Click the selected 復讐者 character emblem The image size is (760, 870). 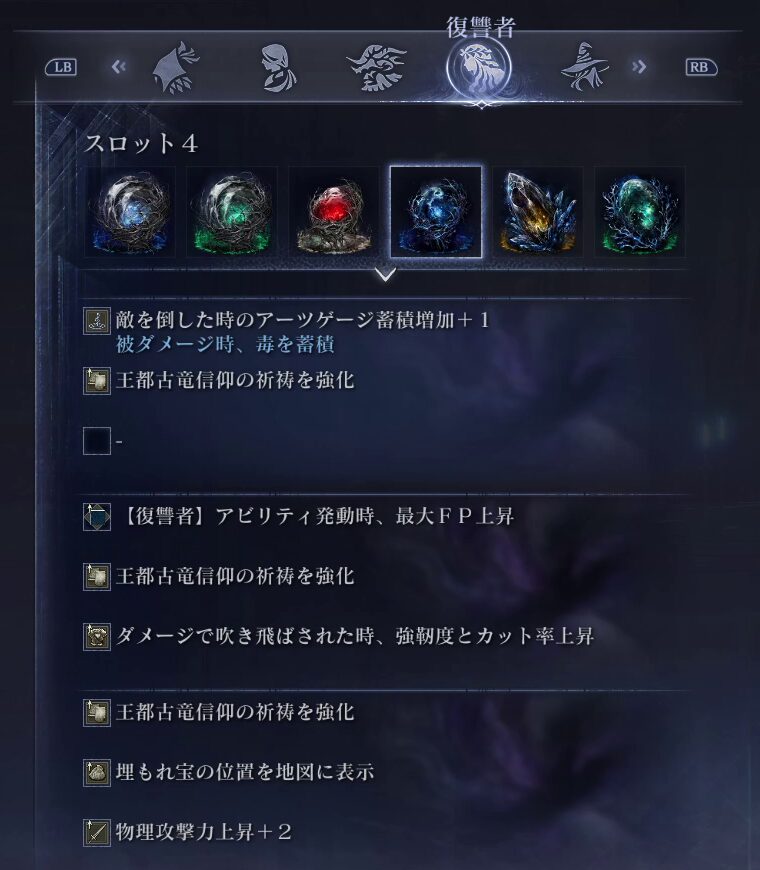pos(479,68)
